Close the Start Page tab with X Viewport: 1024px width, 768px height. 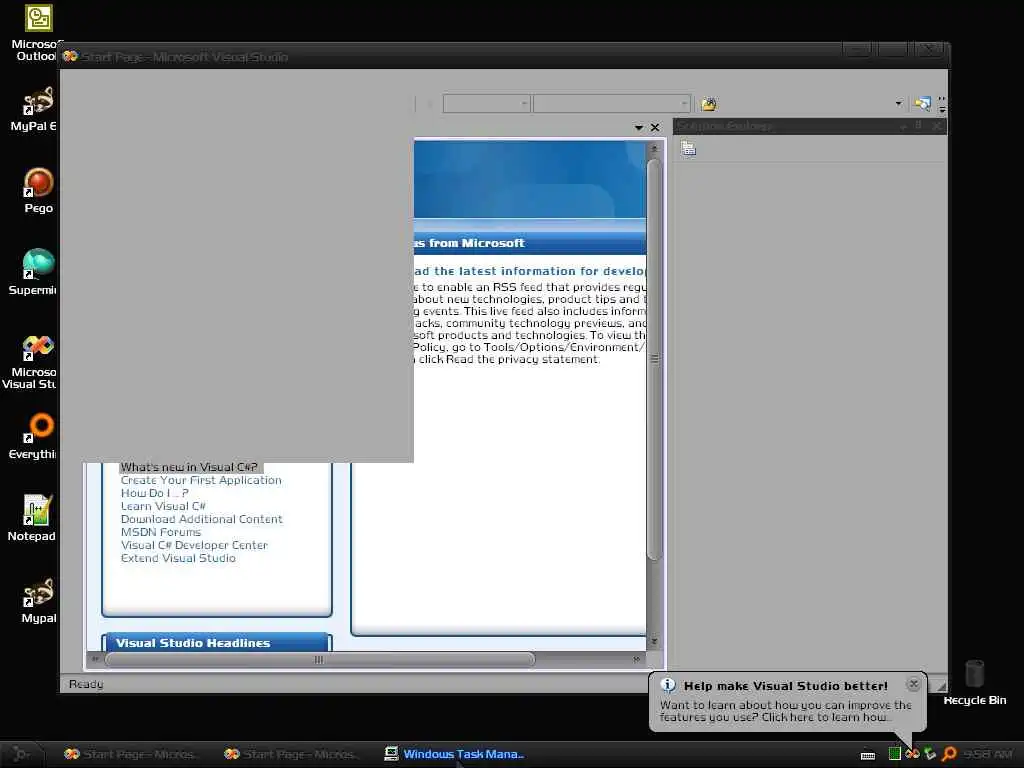click(x=655, y=127)
